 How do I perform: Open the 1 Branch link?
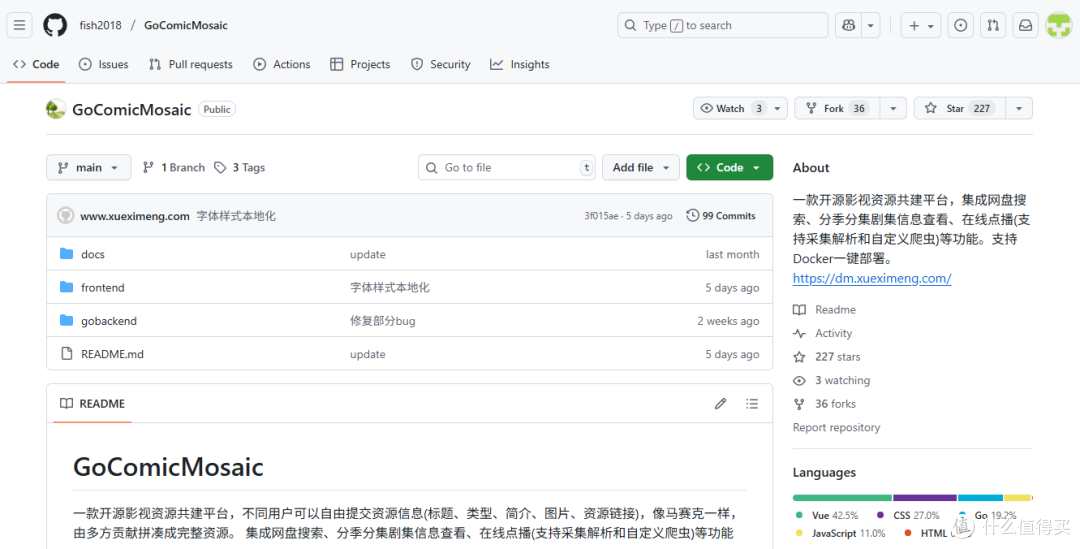tap(174, 167)
